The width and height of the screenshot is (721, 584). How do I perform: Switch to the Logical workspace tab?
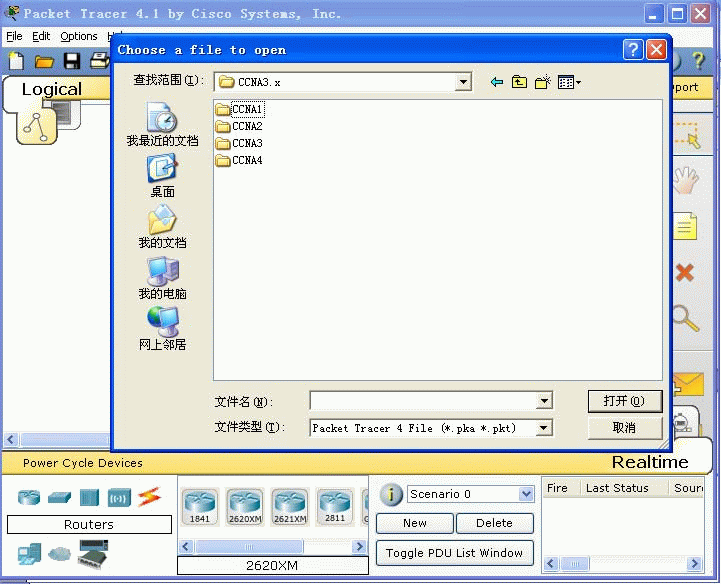[52, 89]
